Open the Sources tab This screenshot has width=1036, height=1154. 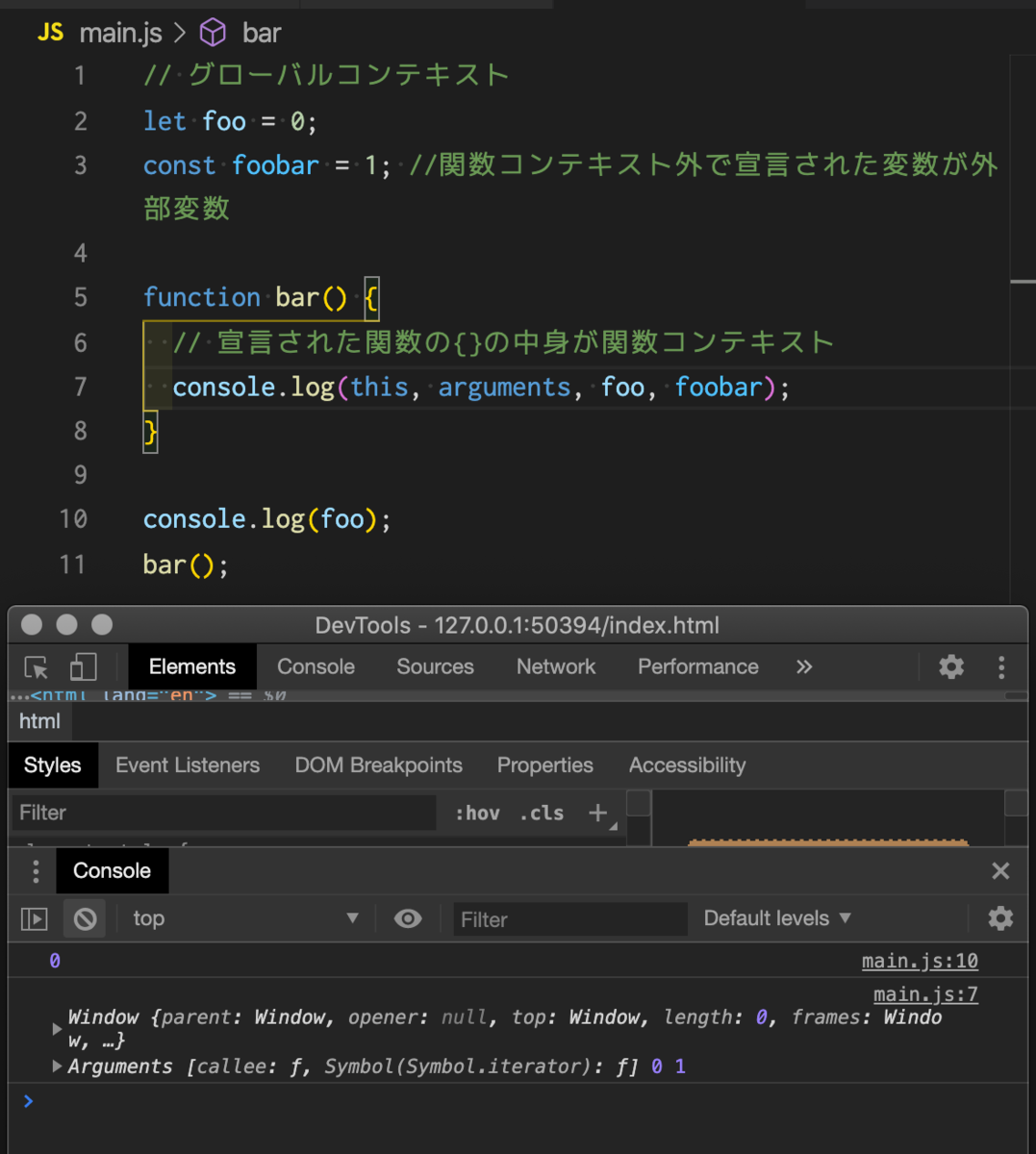point(435,666)
